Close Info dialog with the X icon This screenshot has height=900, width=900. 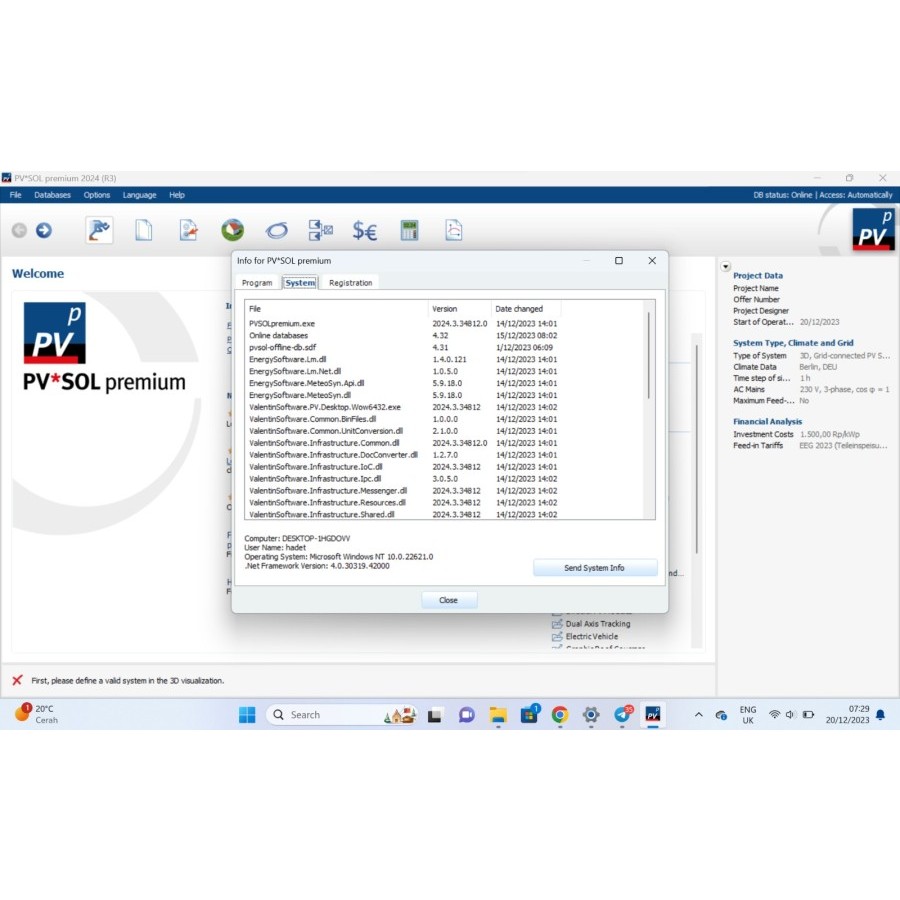click(652, 261)
